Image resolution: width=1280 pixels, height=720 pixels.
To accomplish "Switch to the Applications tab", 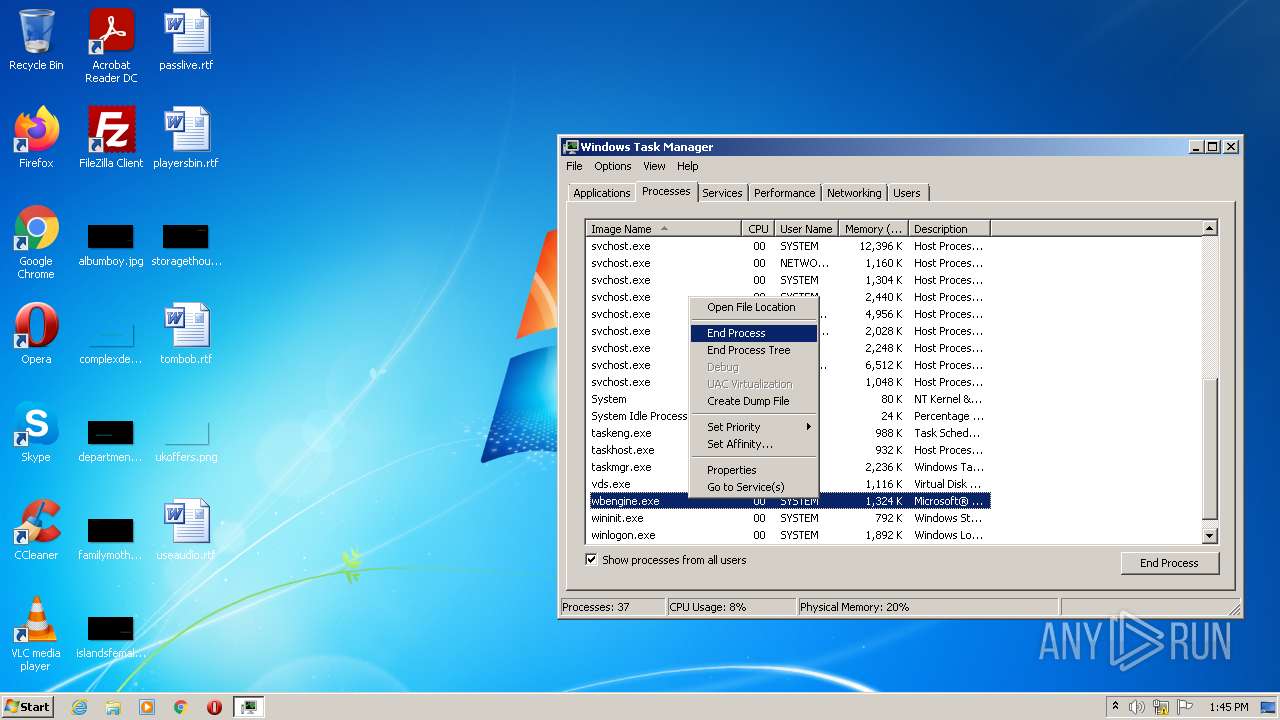I will pos(601,193).
